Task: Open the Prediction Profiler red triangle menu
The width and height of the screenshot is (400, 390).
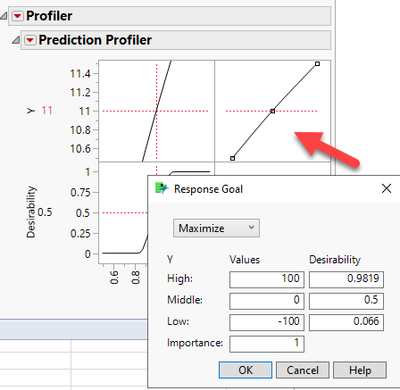Action: click(x=30, y=40)
